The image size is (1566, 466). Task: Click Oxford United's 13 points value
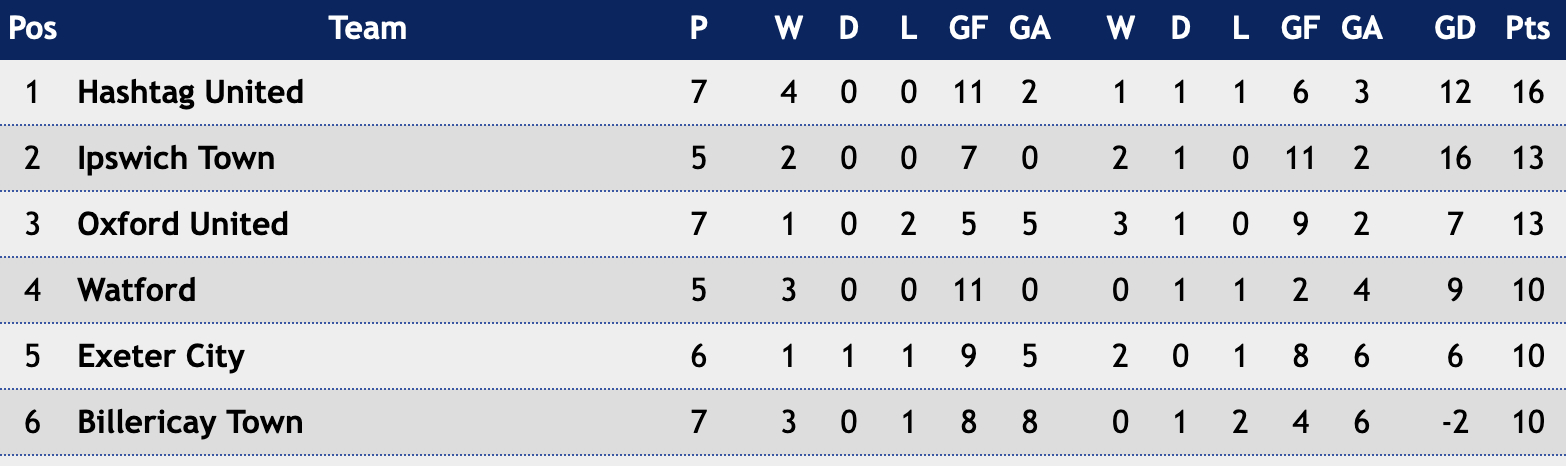click(x=1528, y=224)
